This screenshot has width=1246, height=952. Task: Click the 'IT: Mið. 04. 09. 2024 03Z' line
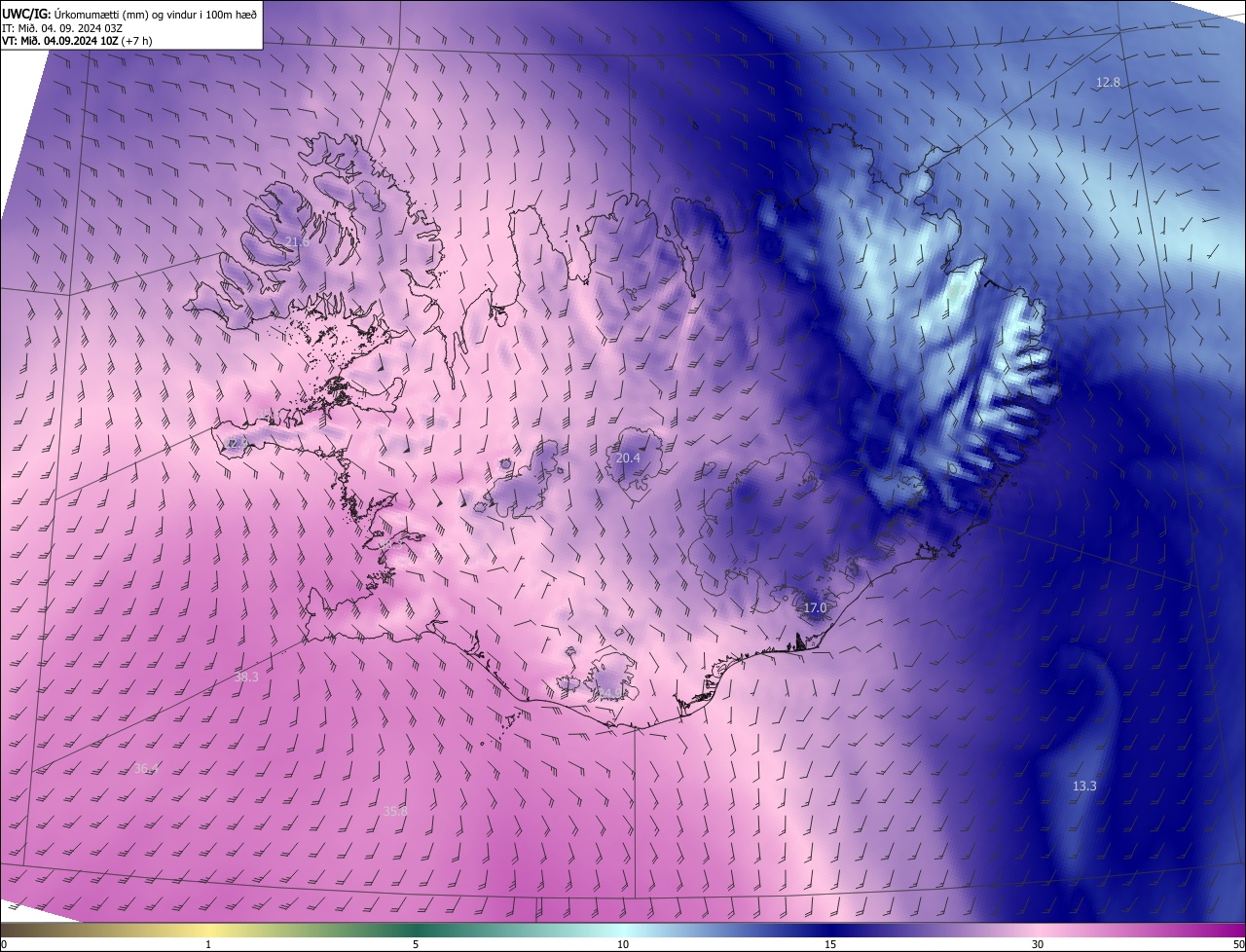click(x=62, y=27)
